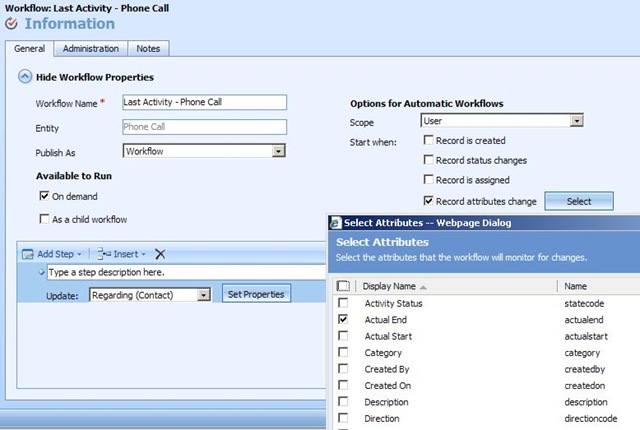Uncheck the On demand checkbox

pos(44,196)
